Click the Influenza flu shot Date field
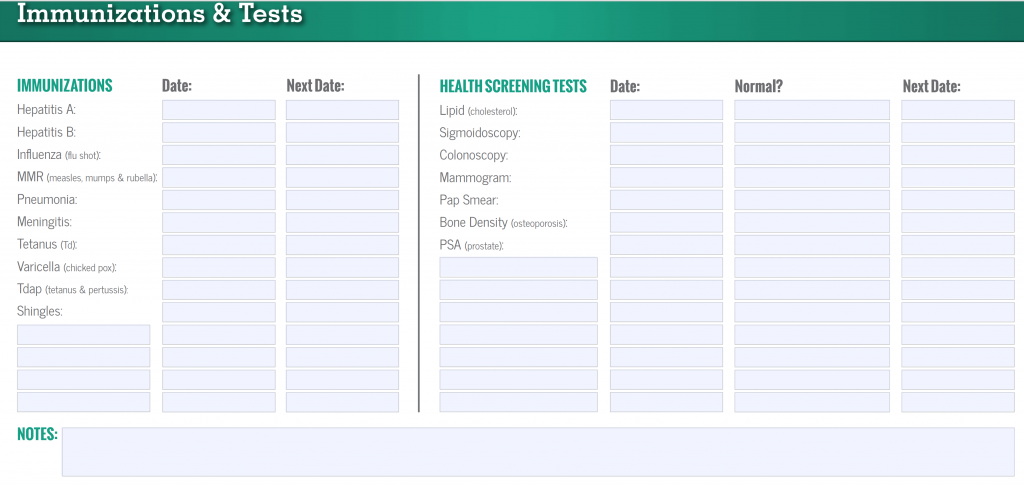The width and height of the screenshot is (1024, 486). click(219, 155)
